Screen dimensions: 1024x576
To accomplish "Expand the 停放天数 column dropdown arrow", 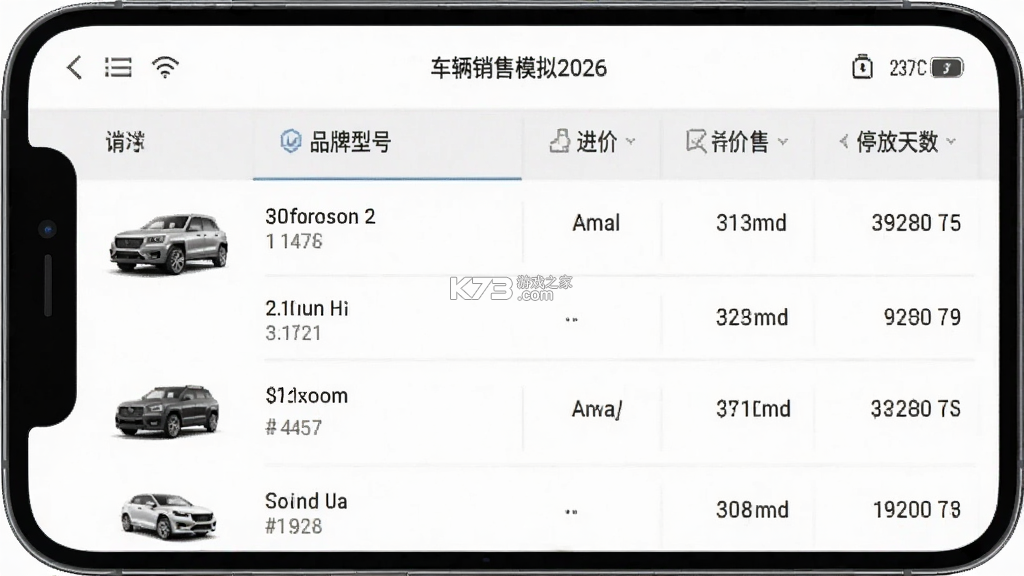I will (x=951, y=141).
